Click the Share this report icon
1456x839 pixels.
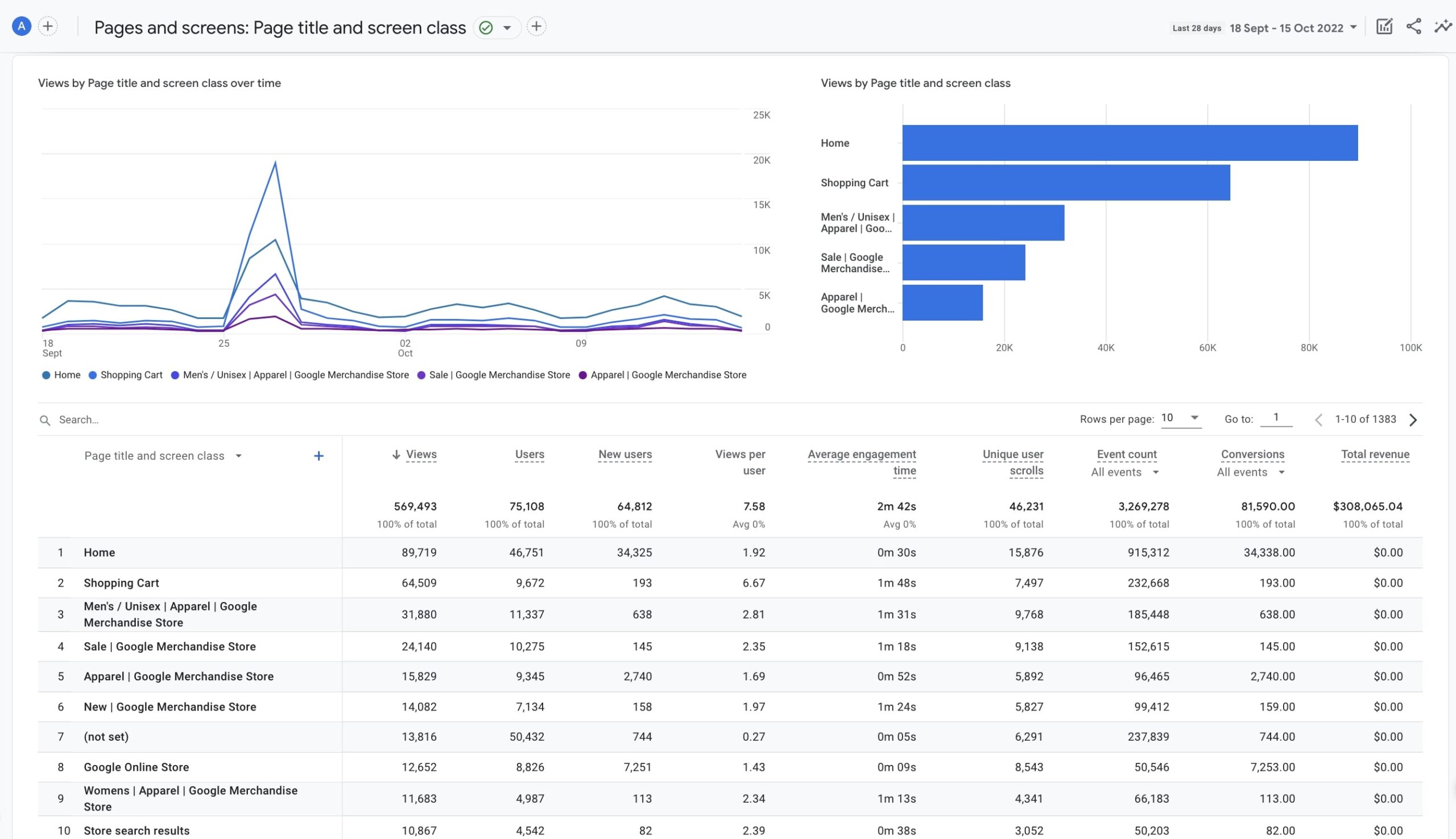[1413, 27]
